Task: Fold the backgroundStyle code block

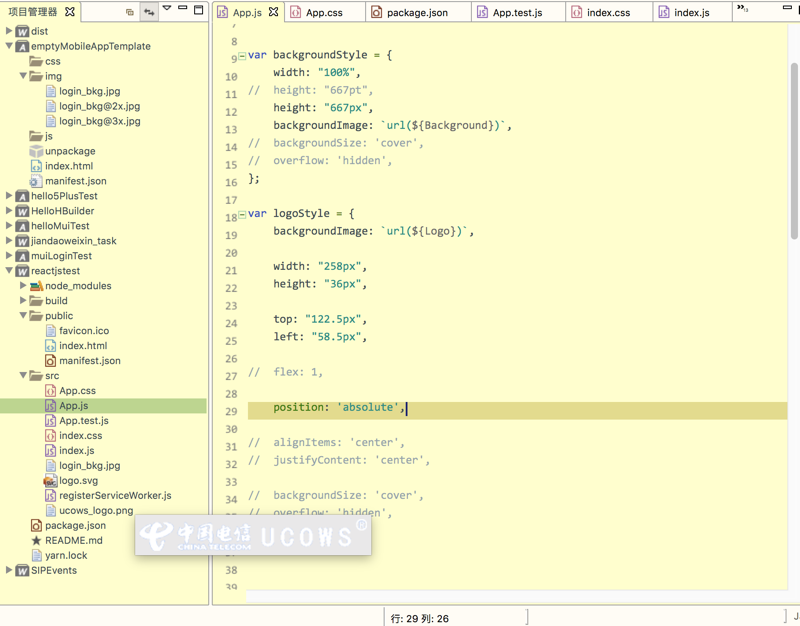Action: click(242, 56)
